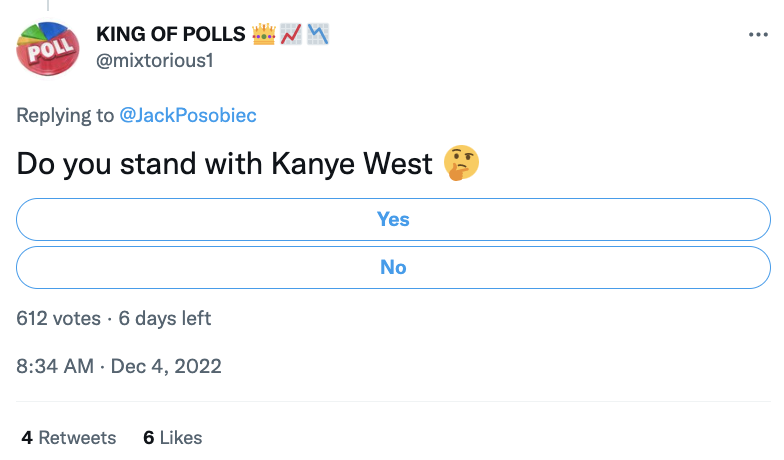Click the crown emoji in display name

(264, 34)
